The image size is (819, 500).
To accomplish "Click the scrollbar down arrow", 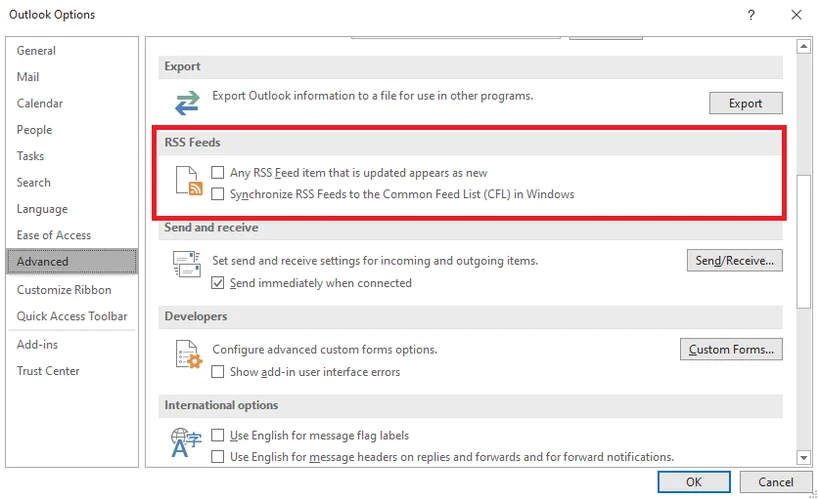I will click(802, 457).
